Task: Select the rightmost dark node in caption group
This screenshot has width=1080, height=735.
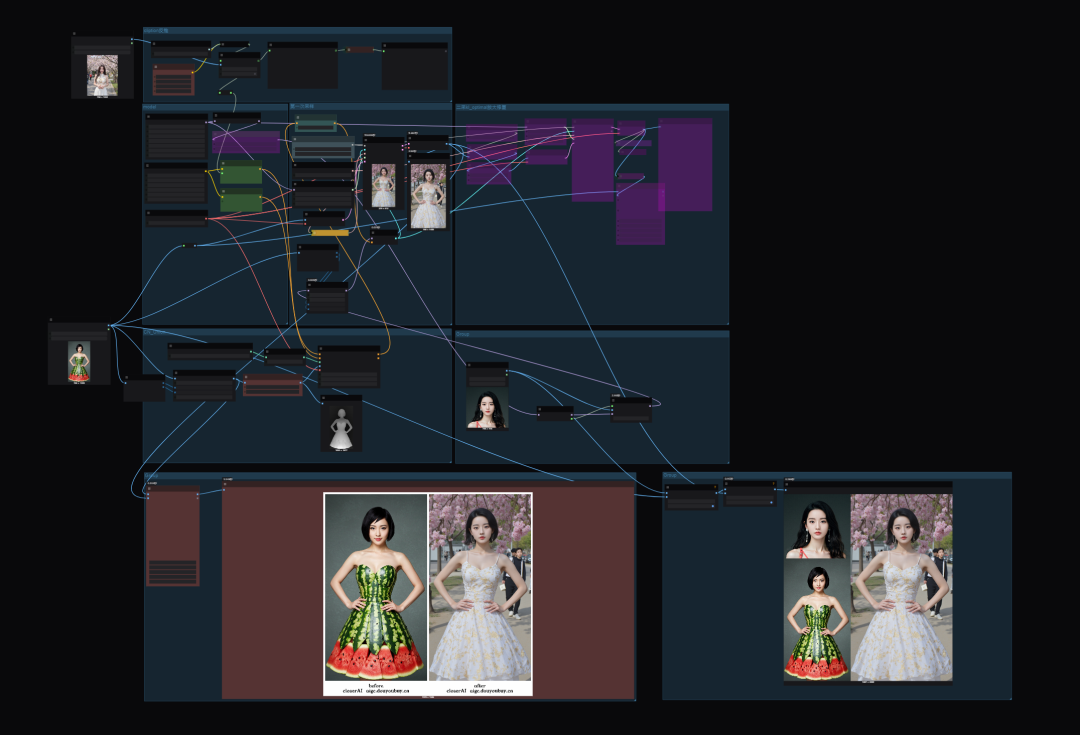Action: (x=415, y=67)
